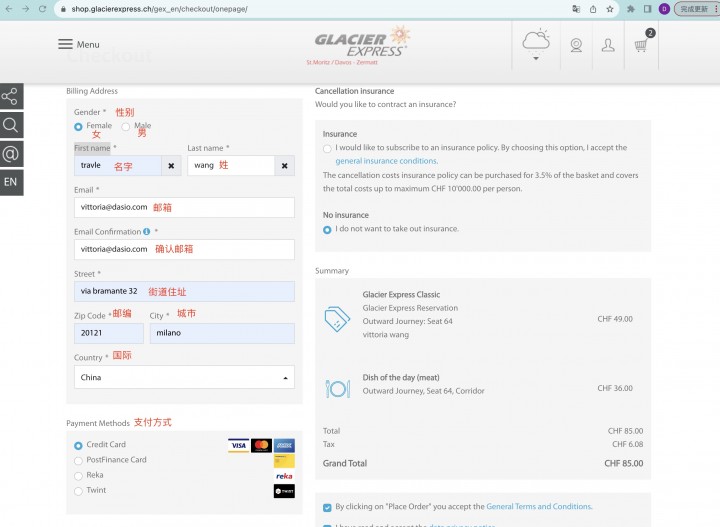Screen dimensions: 720x527
Task: Open the hamburger Menu
Action: tap(79, 45)
